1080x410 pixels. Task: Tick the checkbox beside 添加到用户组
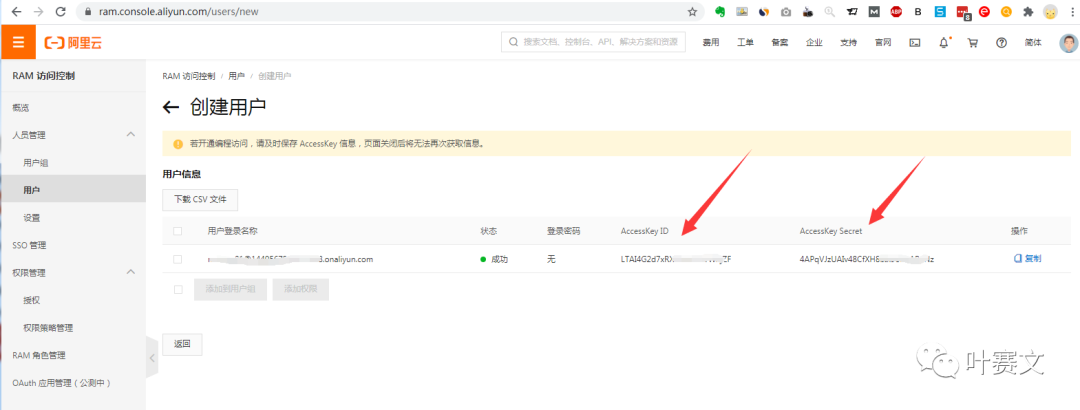pyautogui.click(x=178, y=289)
